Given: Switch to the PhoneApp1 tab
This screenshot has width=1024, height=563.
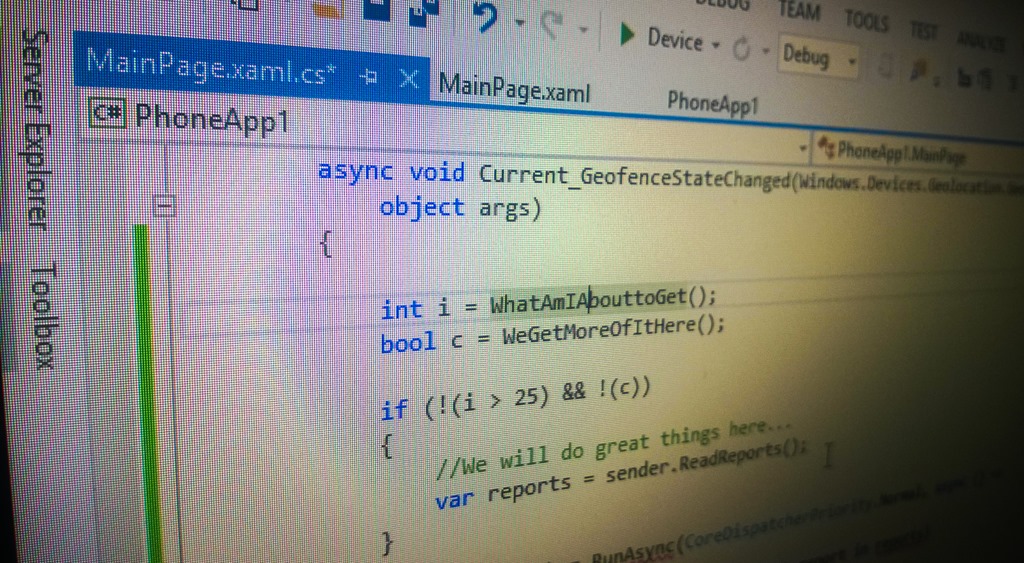Looking at the screenshot, I should click(x=712, y=103).
